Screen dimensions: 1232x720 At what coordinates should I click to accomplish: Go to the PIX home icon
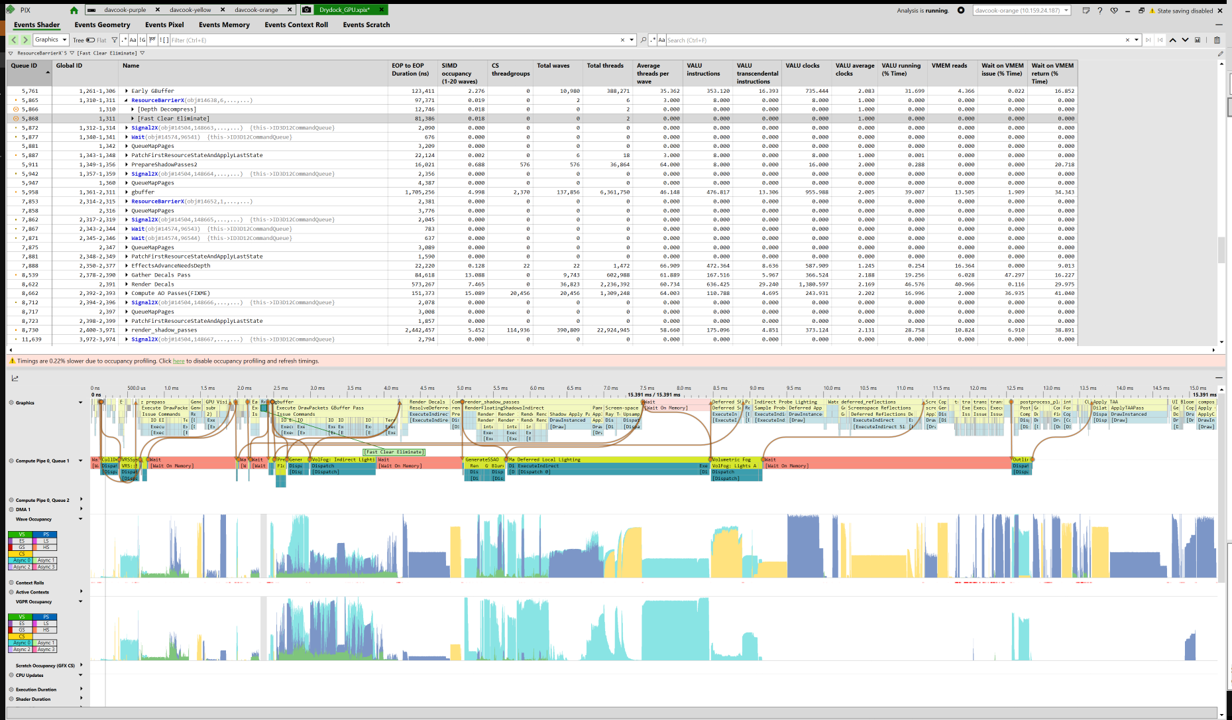click(x=73, y=10)
